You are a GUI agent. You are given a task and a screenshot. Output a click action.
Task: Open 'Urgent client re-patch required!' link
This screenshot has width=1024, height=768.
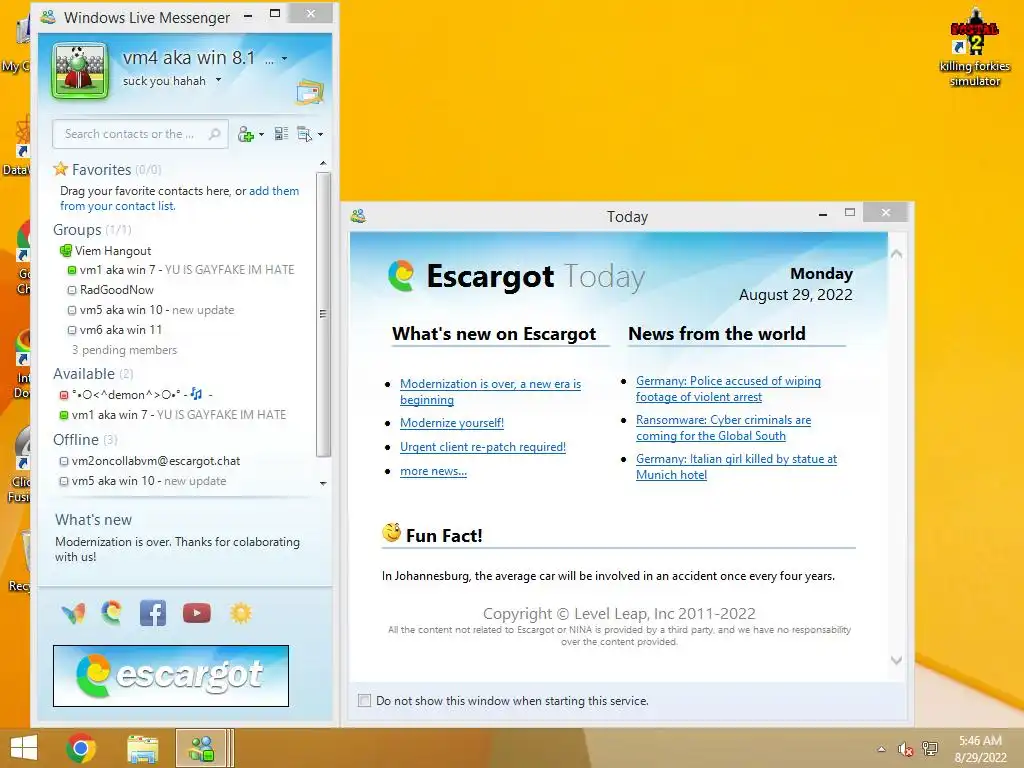(x=483, y=447)
